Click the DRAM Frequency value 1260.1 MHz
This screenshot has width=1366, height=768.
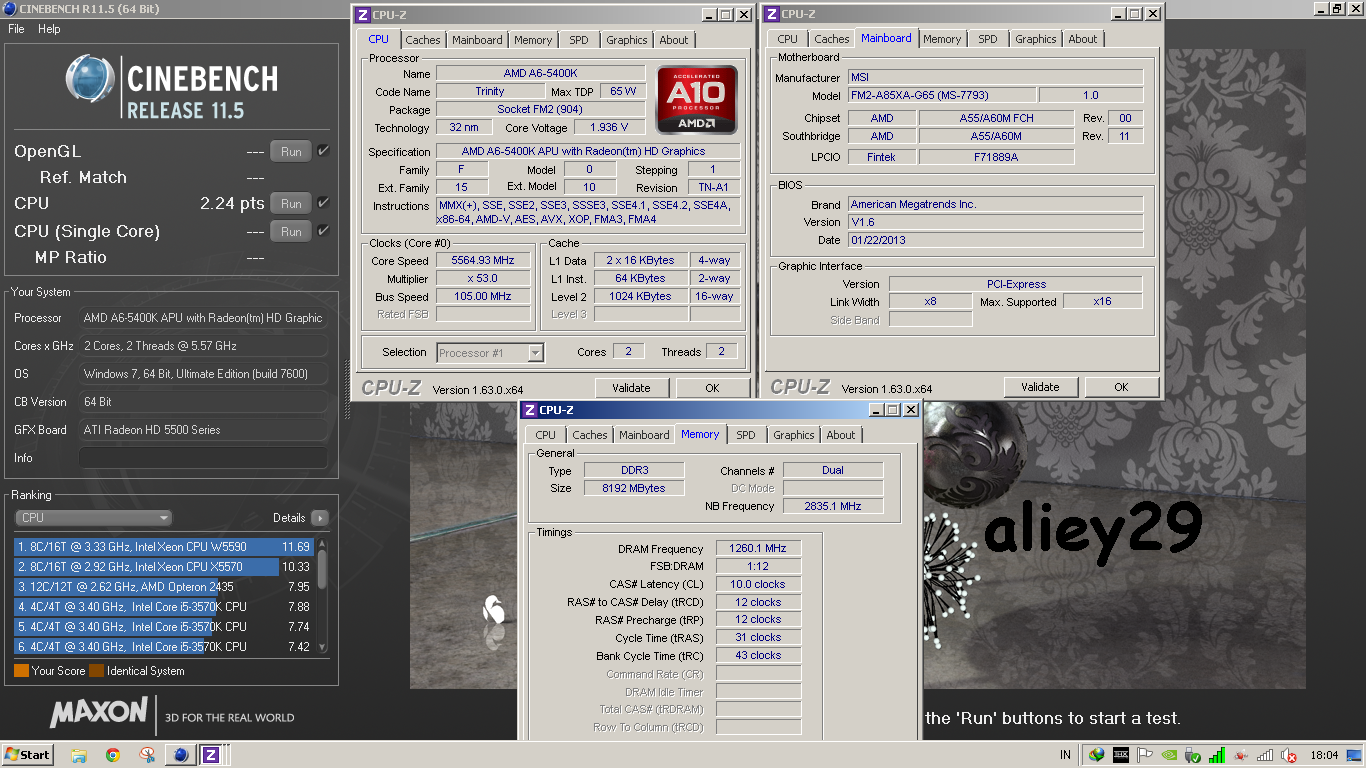click(758, 549)
